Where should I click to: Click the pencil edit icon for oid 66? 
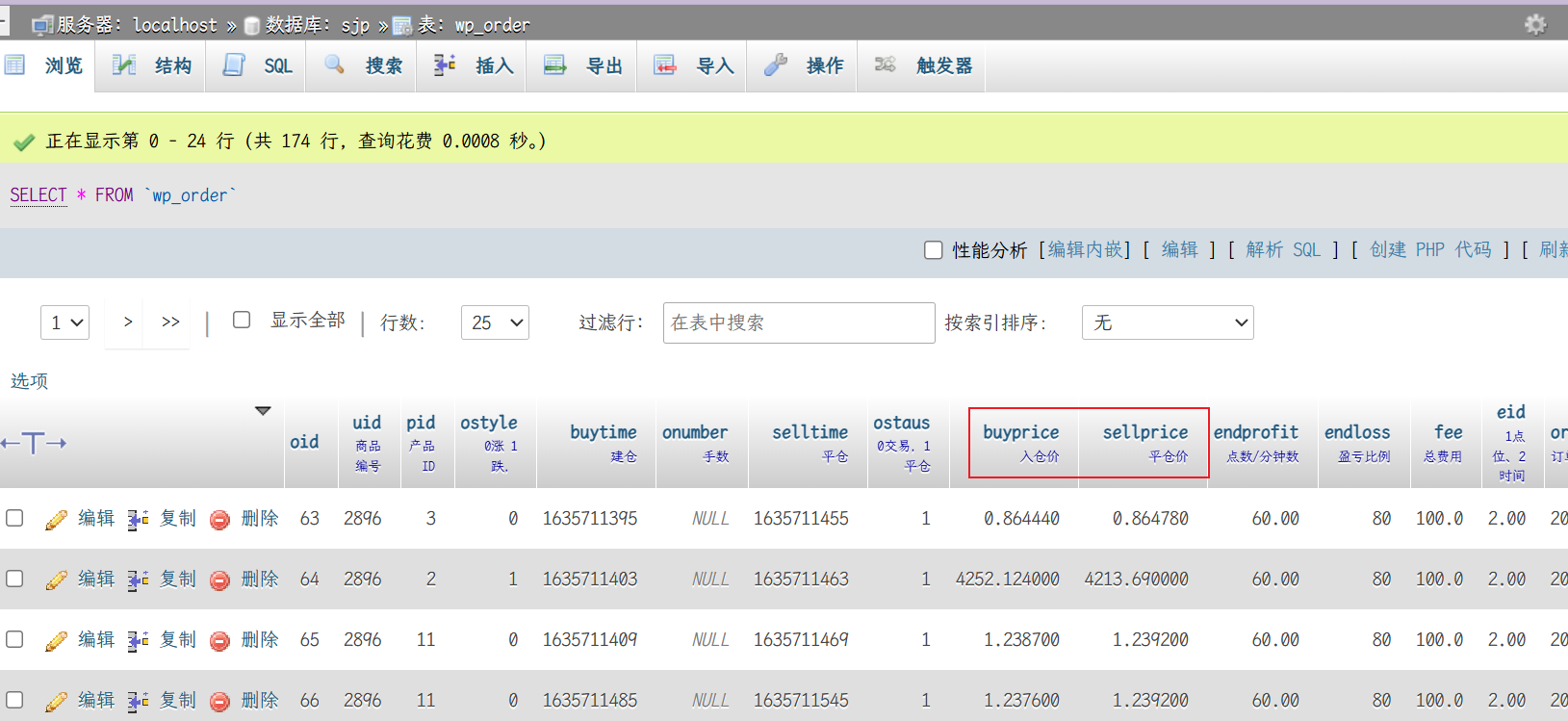pos(57,702)
